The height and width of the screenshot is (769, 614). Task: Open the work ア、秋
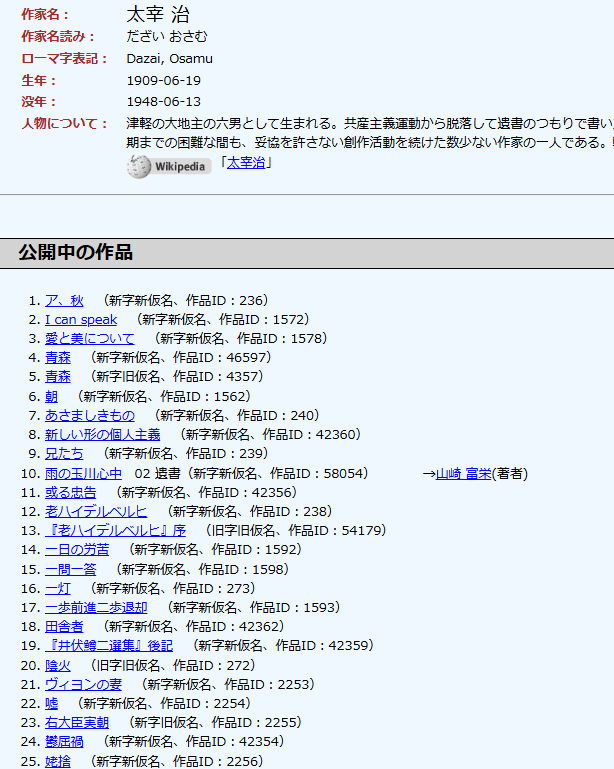[x=64, y=300]
